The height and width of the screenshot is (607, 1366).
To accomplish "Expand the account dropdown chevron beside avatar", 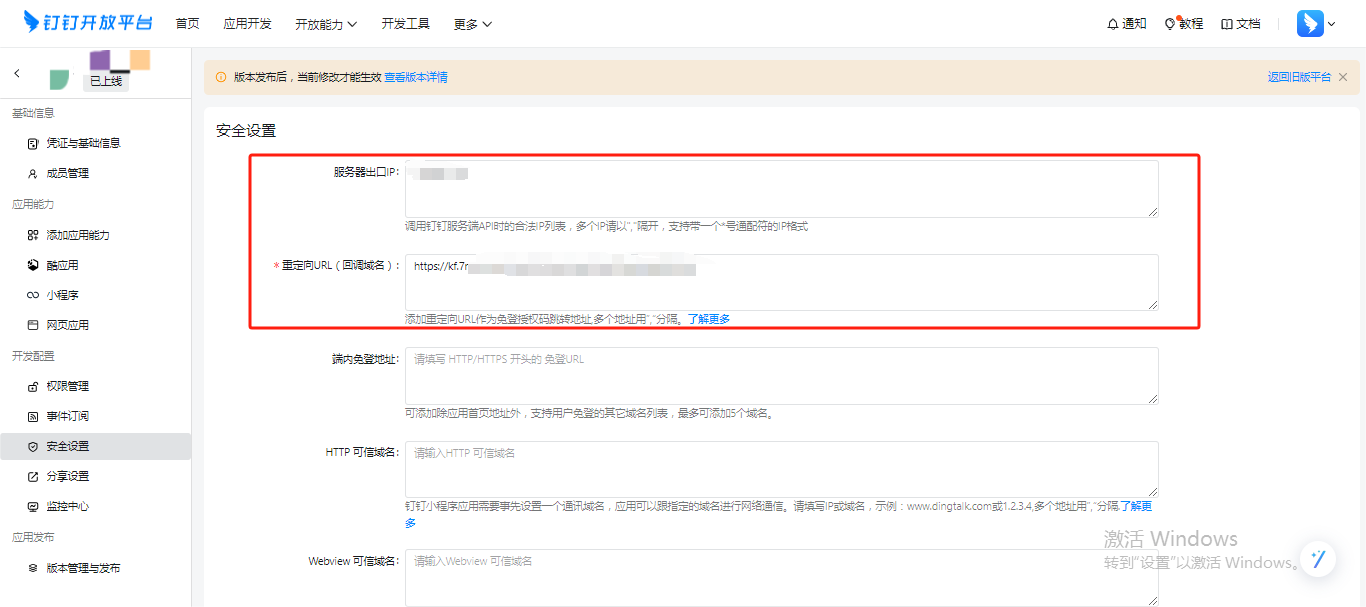I will [x=1332, y=24].
